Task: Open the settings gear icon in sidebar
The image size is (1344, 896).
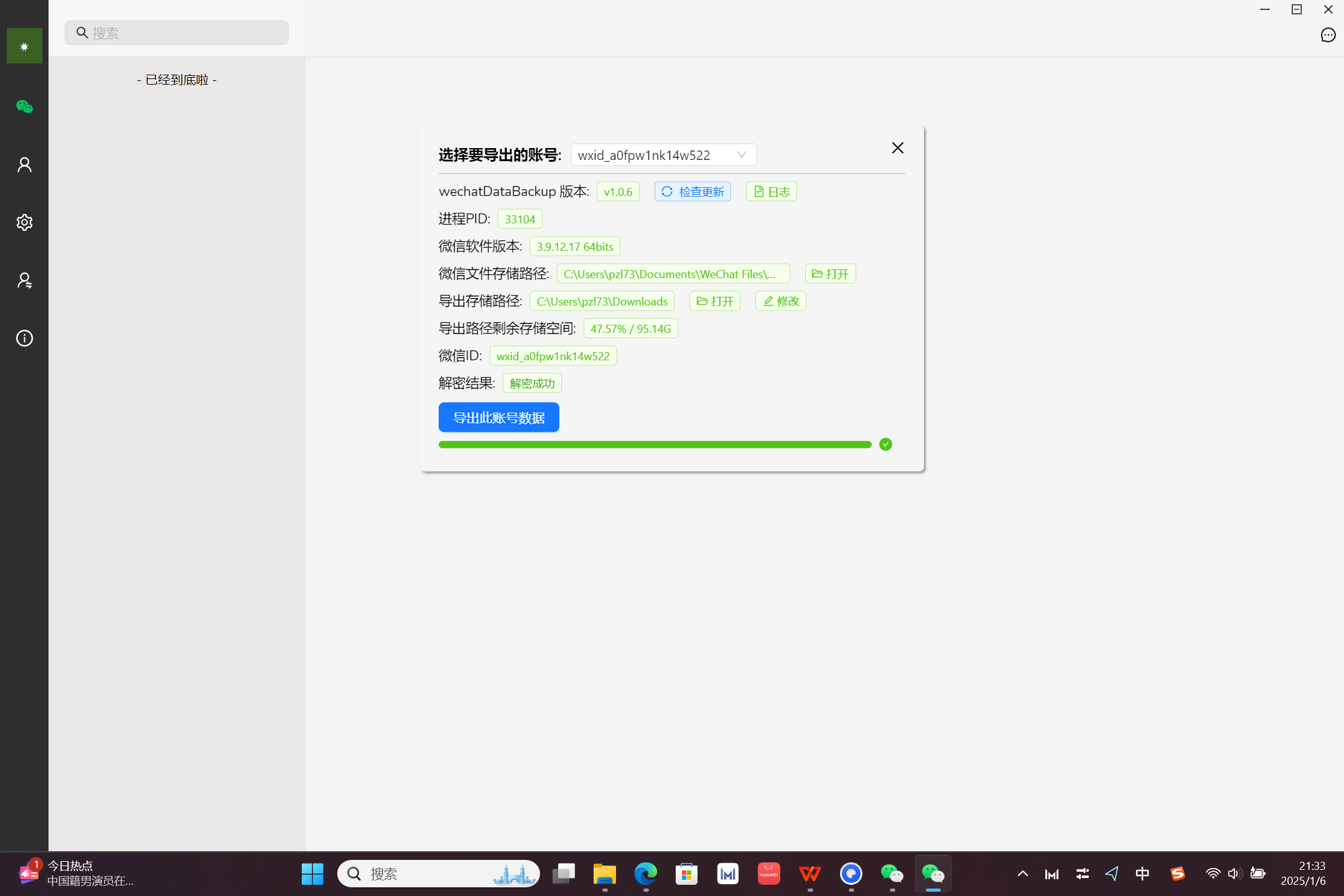Action: pyautogui.click(x=24, y=223)
